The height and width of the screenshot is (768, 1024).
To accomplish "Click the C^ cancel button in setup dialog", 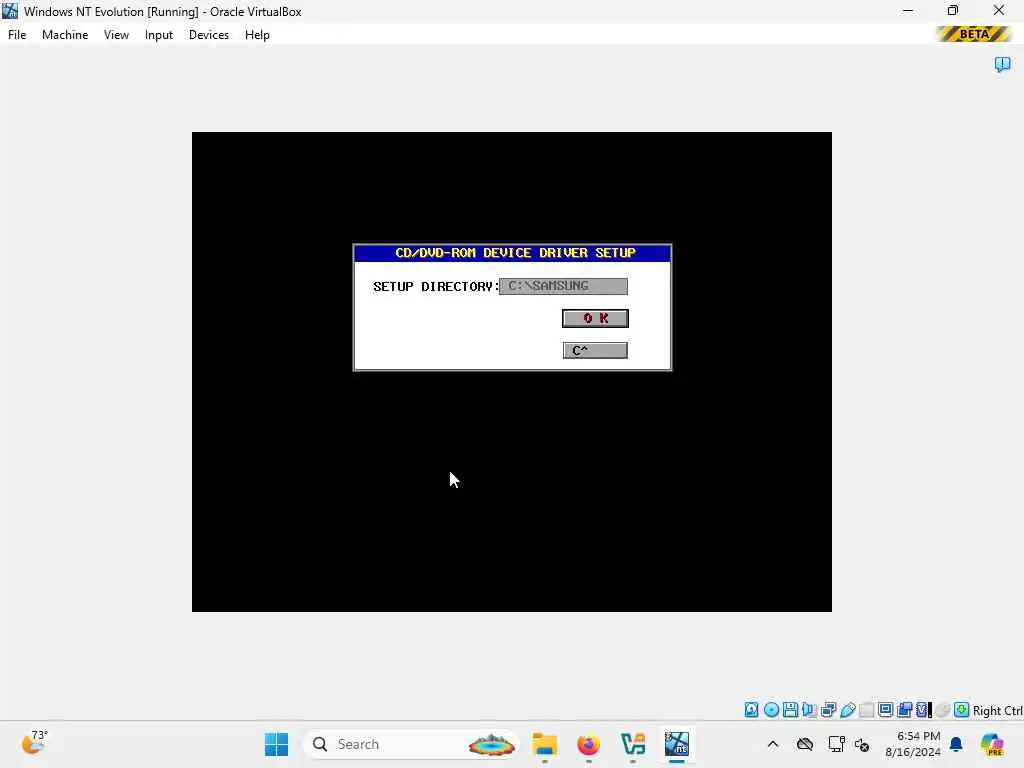I will 595,351.
